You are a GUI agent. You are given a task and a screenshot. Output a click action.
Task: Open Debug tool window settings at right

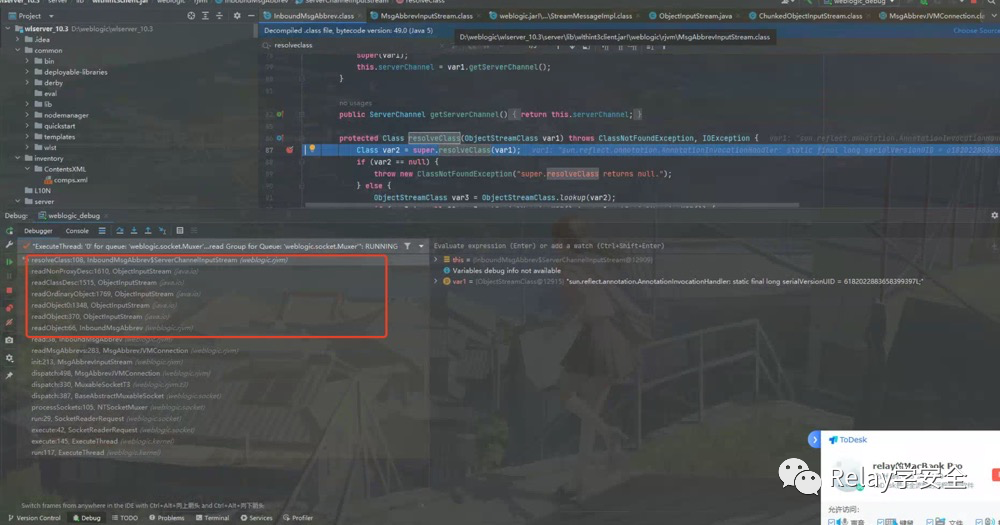point(994,216)
